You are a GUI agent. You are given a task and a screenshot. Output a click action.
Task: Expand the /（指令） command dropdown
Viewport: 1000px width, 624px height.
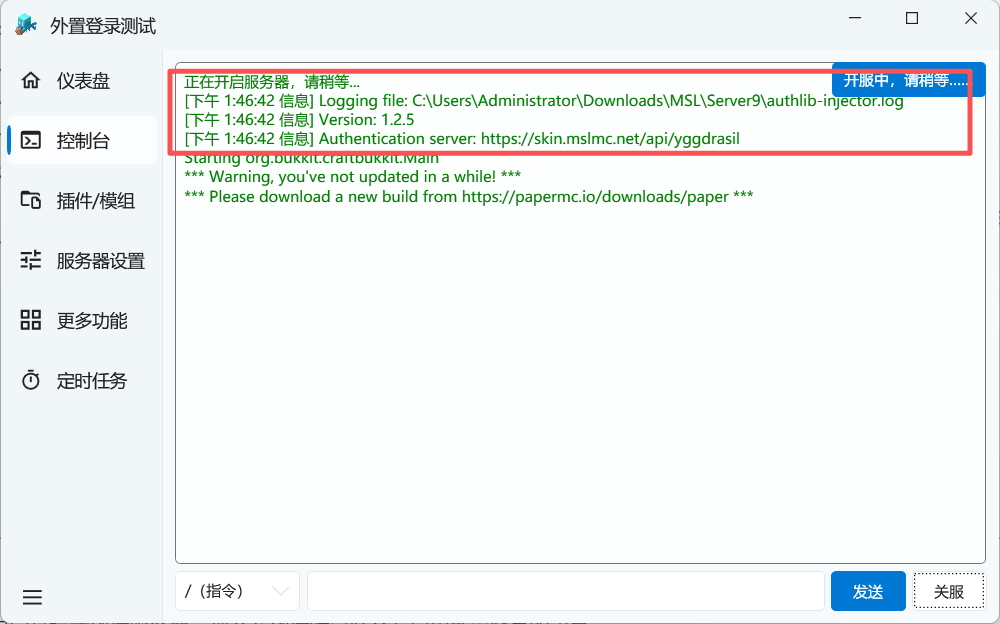tap(237, 591)
